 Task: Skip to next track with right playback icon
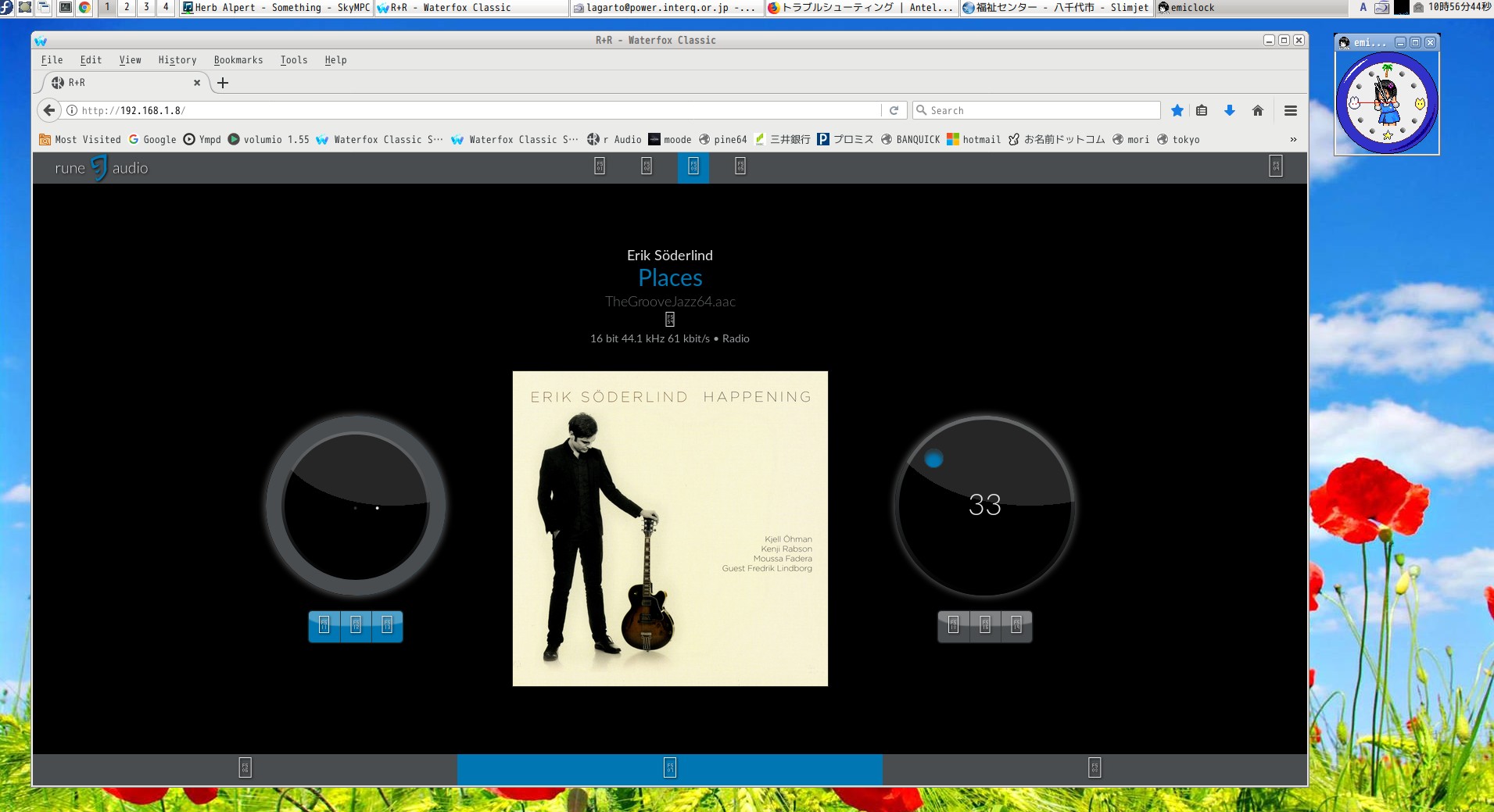(386, 626)
